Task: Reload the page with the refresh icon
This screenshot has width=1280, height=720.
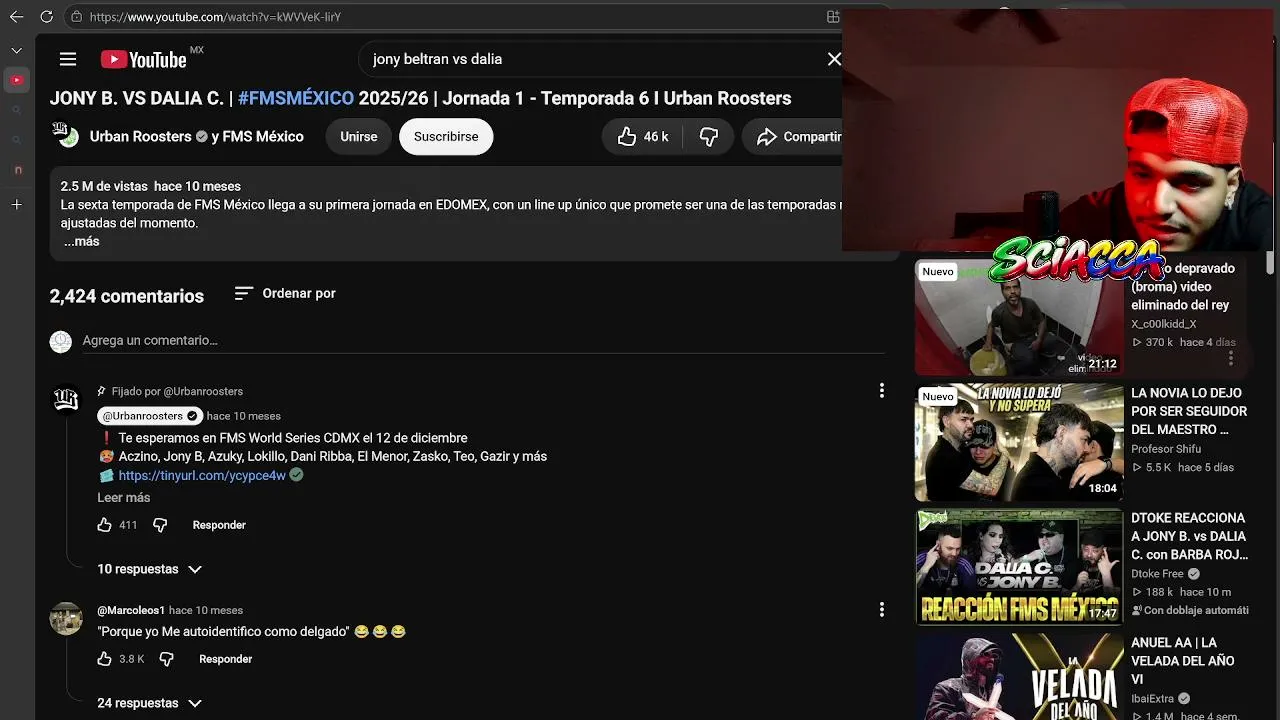Action: pos(47,17)
